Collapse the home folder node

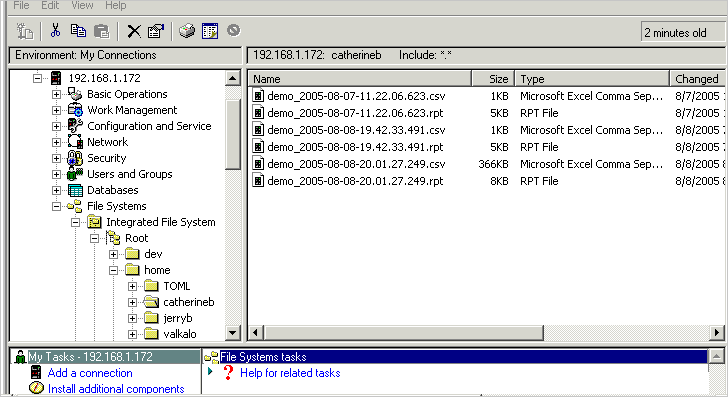click(113, 270)
